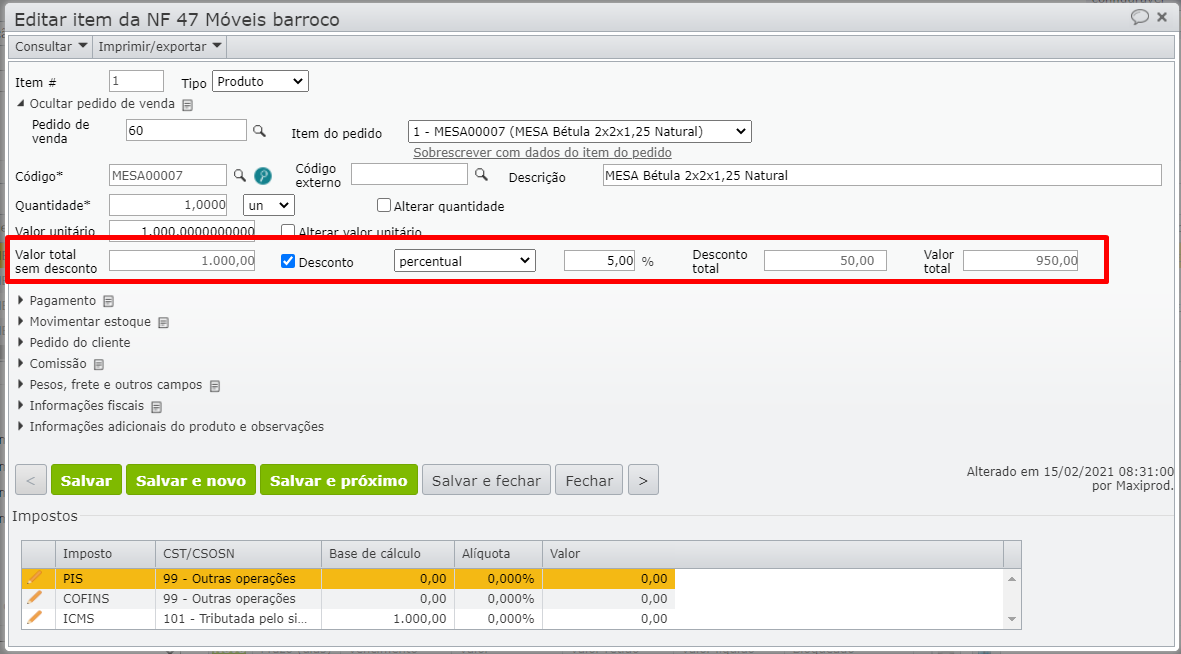1181x654 pixels.
Task: Click the Descrição input field
Action: (882, 175)
